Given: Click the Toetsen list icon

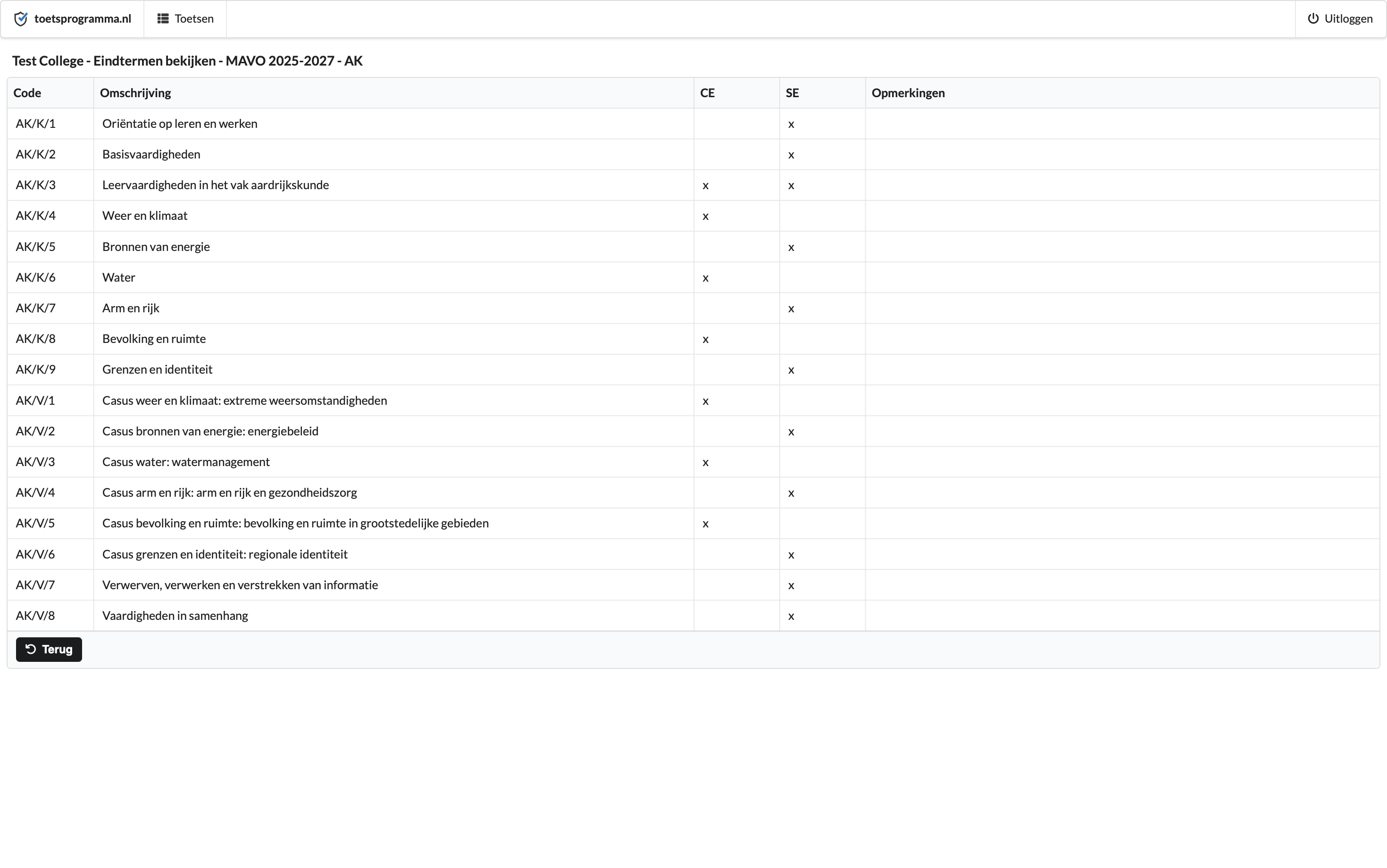Looking at the screenshot, I should click(x=163, y=19).
